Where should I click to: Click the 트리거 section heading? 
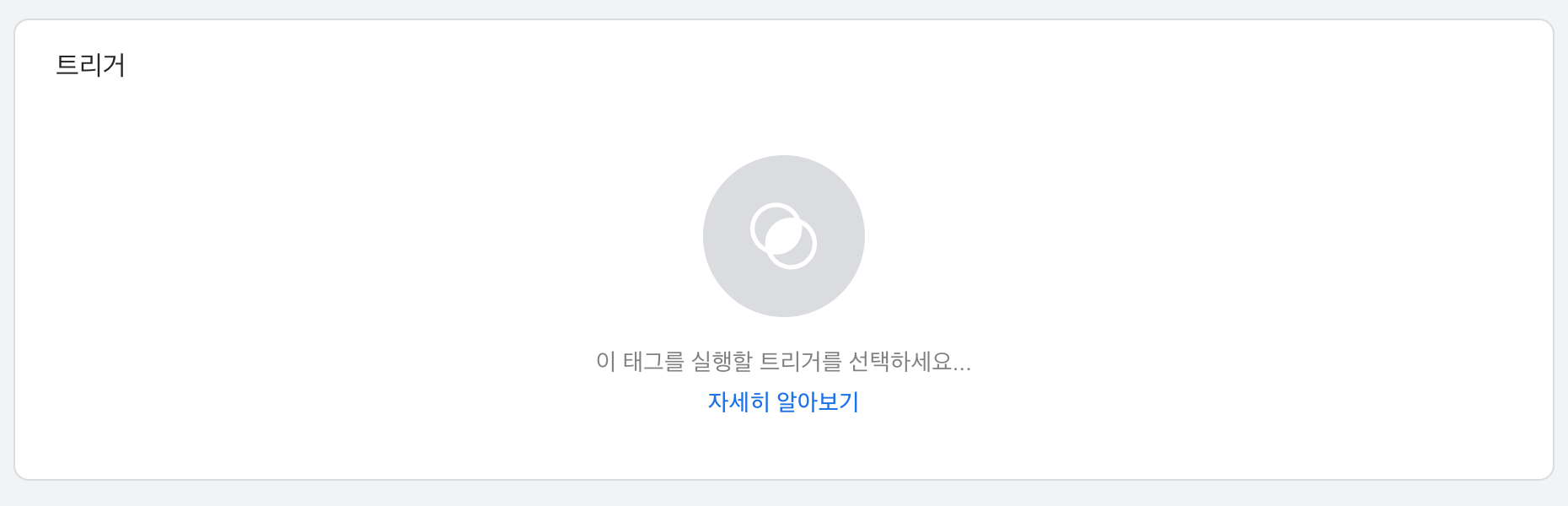(90, 65)
